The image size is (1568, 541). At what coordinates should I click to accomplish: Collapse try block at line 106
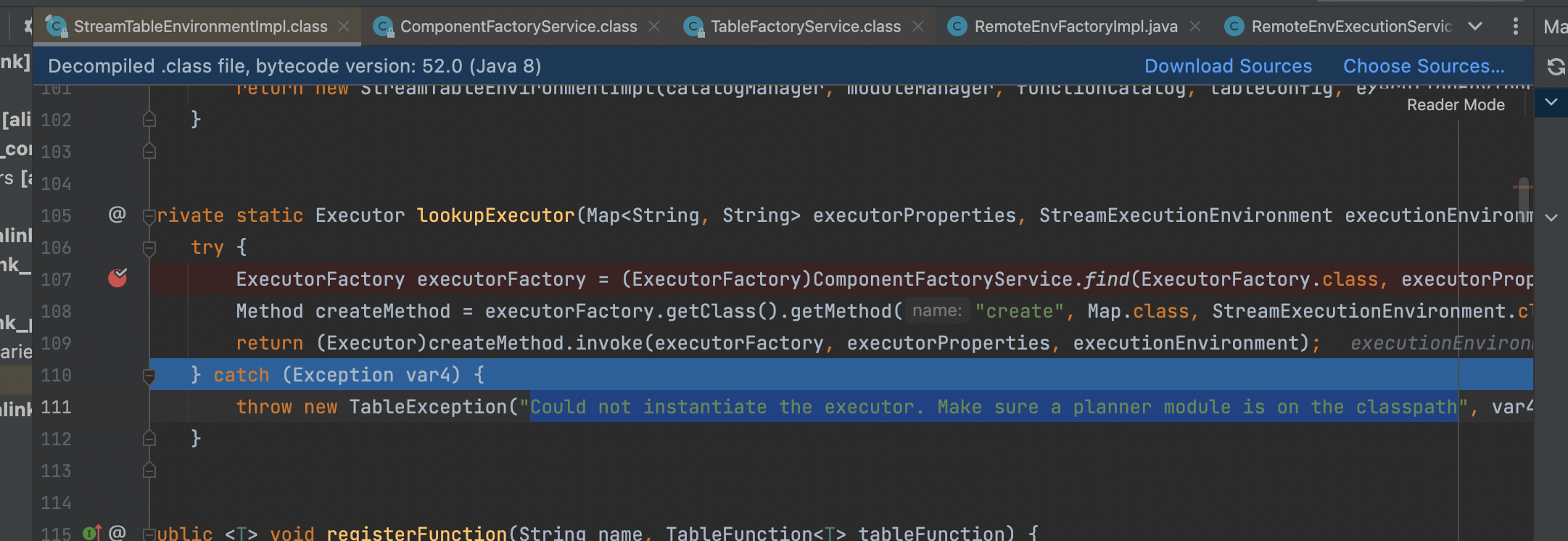149,248
